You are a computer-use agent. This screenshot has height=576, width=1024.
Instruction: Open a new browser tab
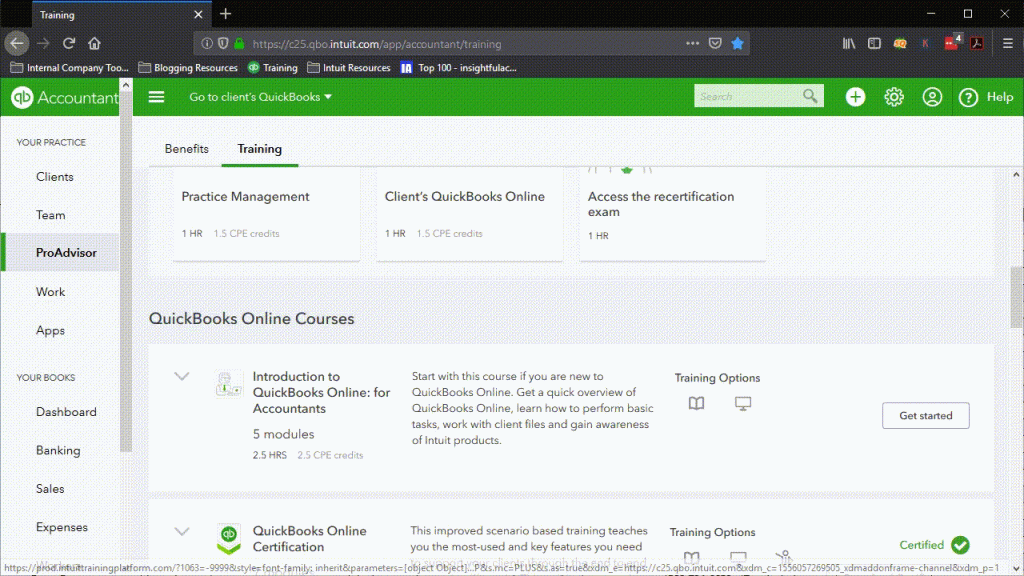pyautogui.click(x=225, y=14)
